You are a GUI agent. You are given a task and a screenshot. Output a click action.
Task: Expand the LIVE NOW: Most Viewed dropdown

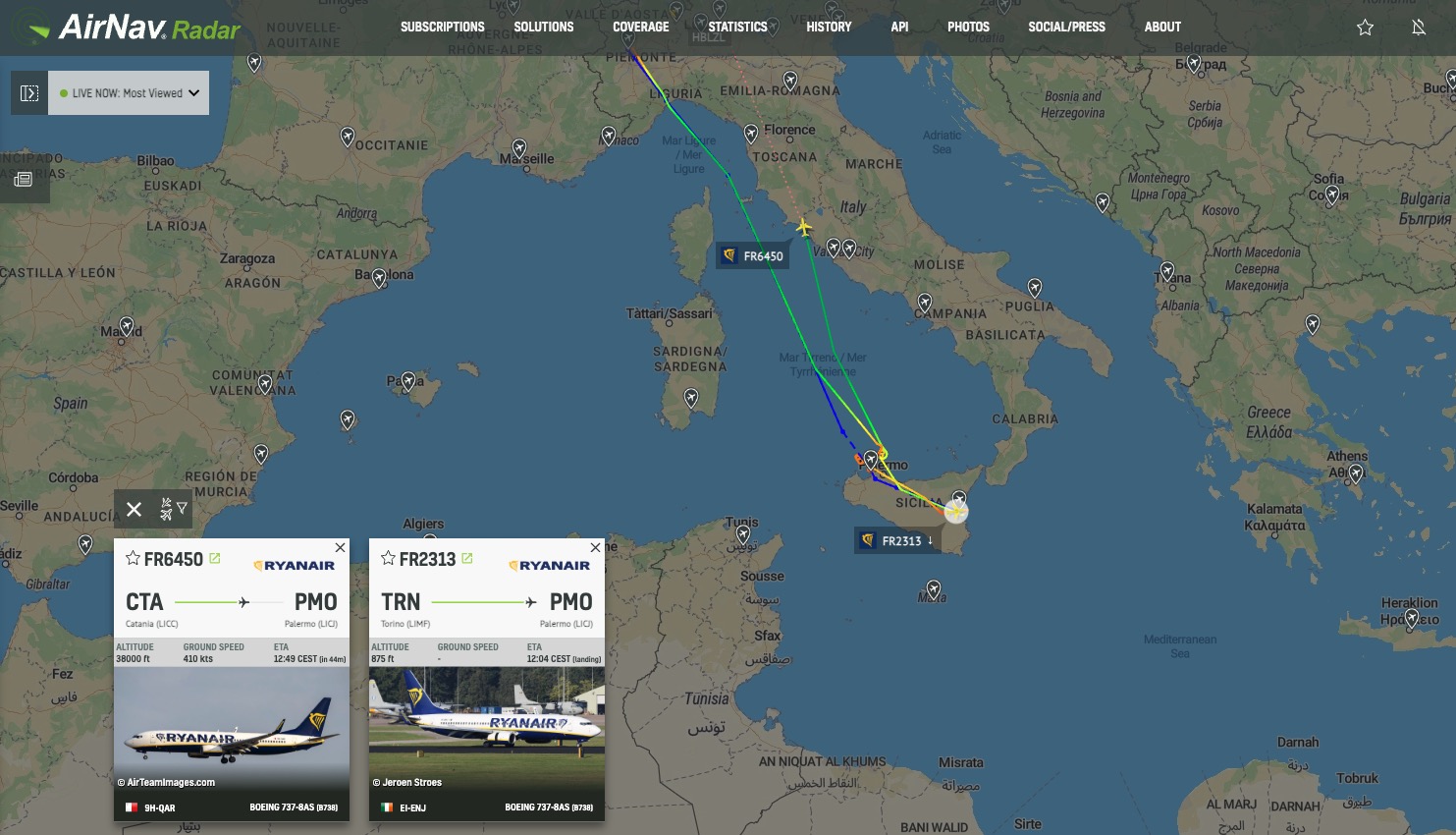click(x=129, y=93)
